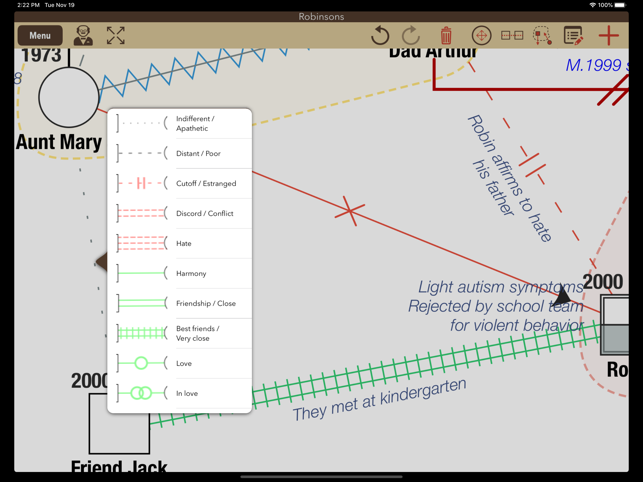The height and width of the screenshot is (482, 643).
Task: Tap the person profile icon
Action: point(83,36)
